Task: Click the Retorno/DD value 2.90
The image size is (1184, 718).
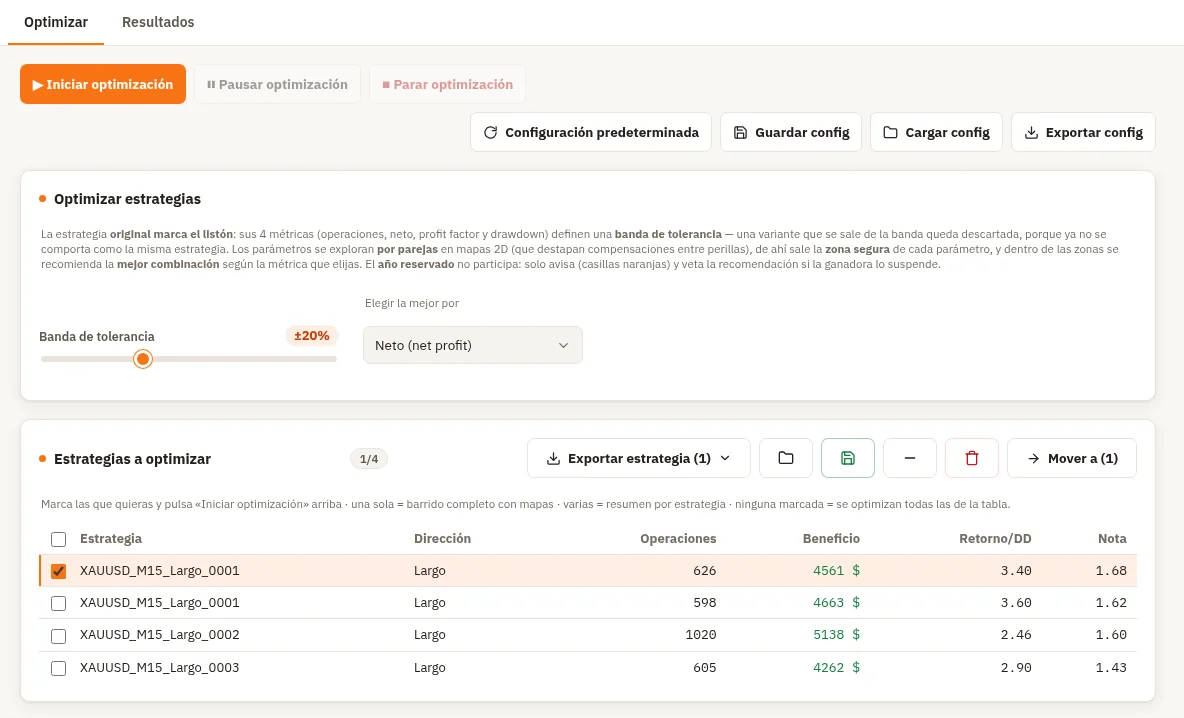Action: (x=1016, y=667)
